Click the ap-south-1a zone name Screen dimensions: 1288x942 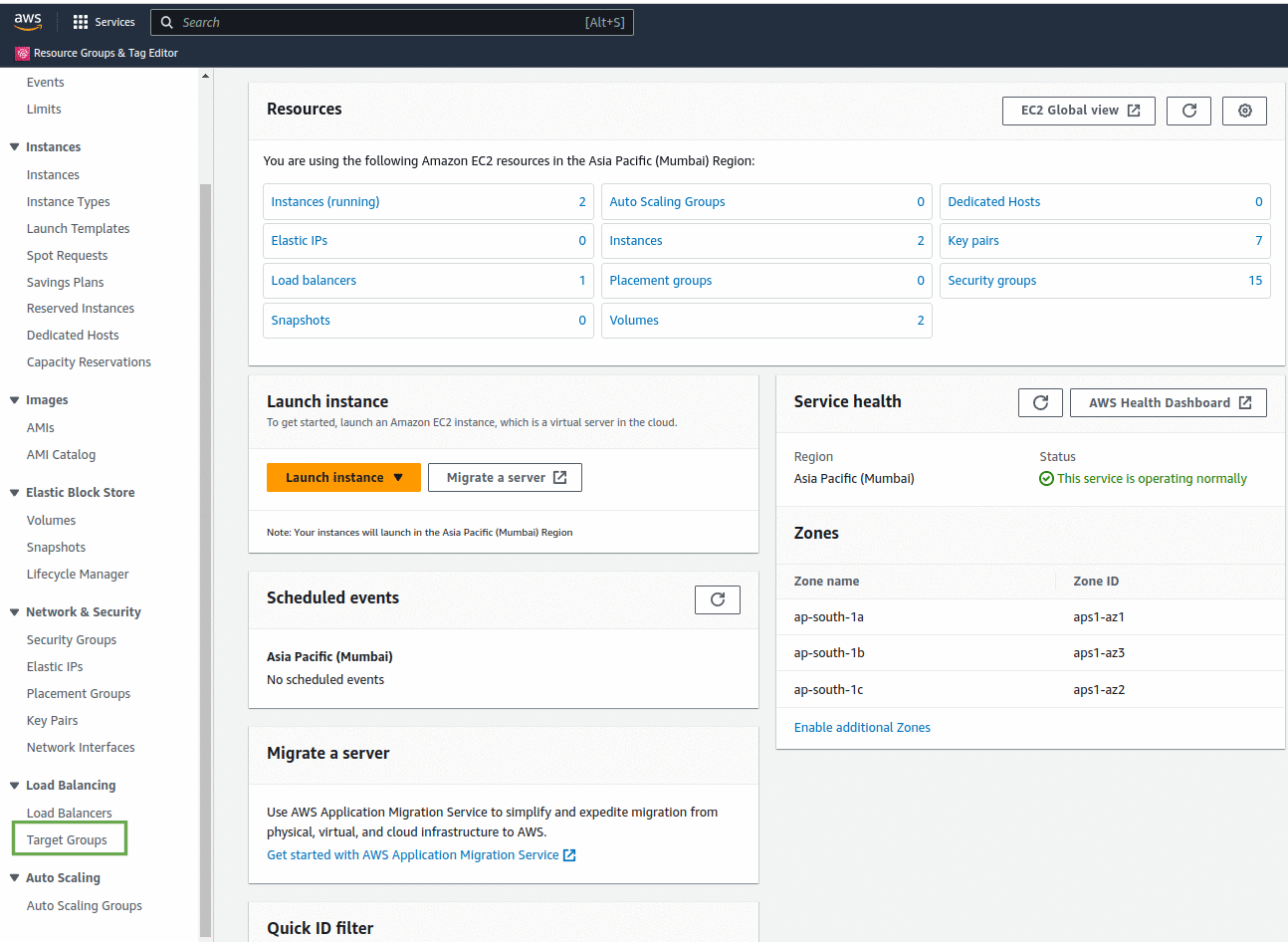coord(828,616)
